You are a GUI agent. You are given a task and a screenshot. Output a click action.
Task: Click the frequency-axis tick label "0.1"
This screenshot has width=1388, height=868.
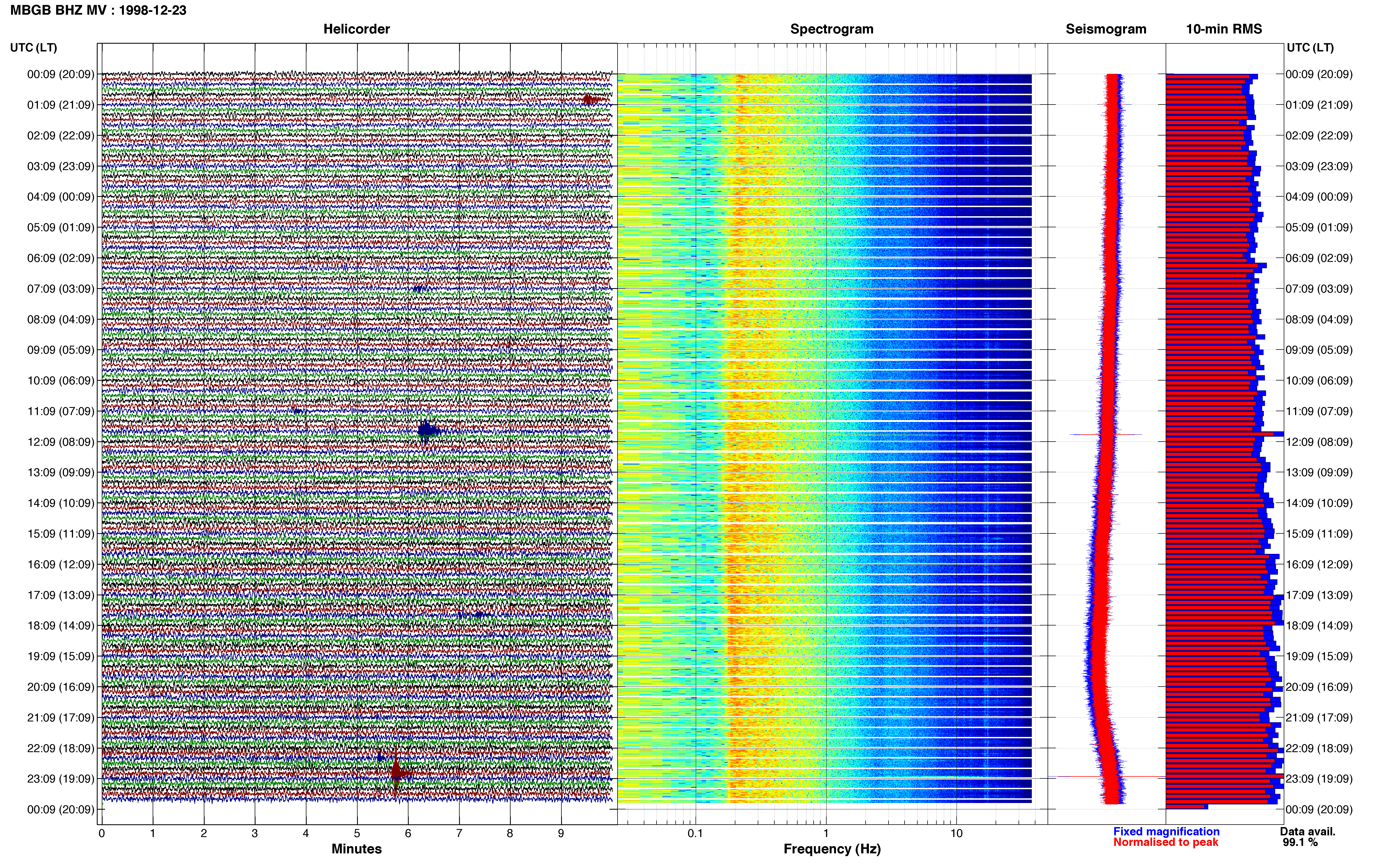pyautogui.click(x=695, y=833)
